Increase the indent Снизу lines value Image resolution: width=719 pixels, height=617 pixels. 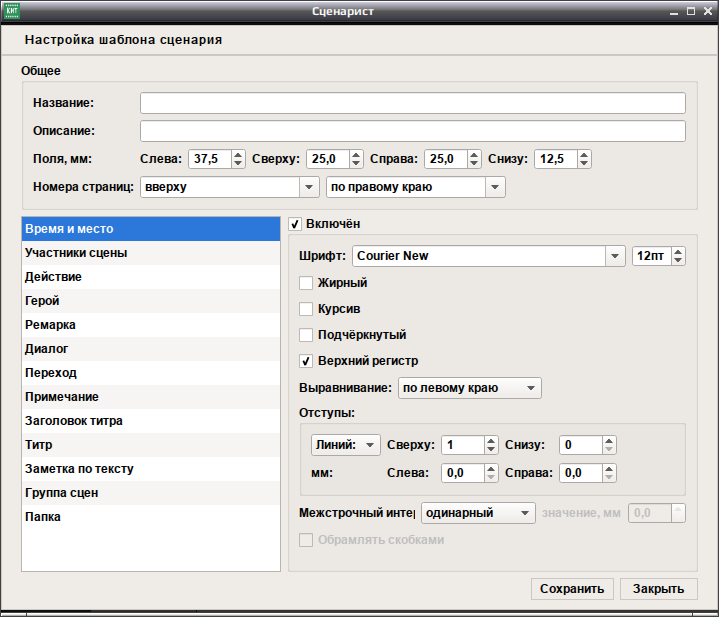(609, 441)
